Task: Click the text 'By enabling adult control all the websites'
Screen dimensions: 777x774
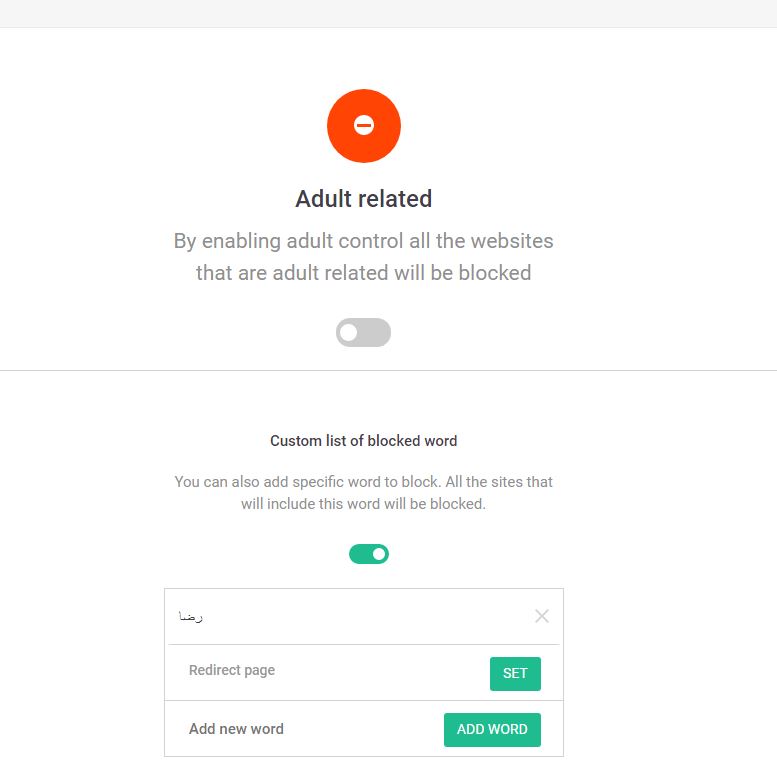Action: pos(363,241)
